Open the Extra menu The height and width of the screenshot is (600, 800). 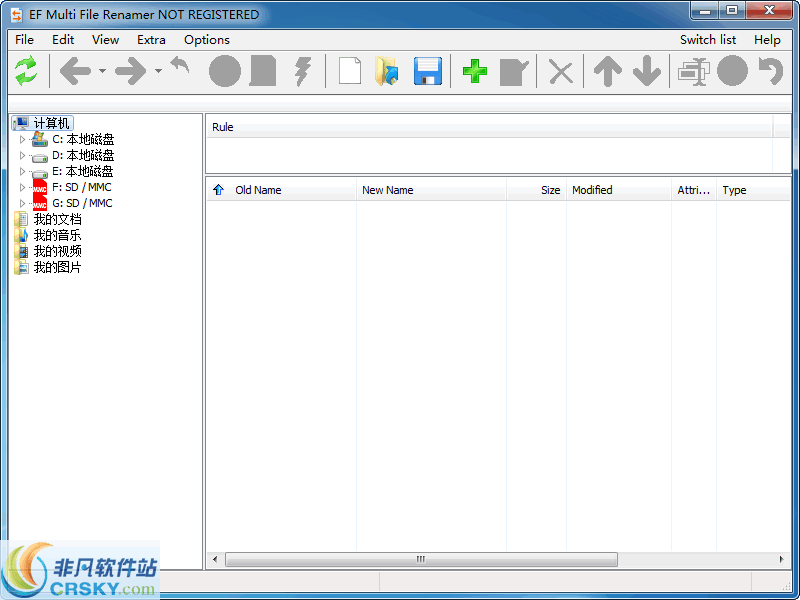pyautogui.click(x=151, y=40)
